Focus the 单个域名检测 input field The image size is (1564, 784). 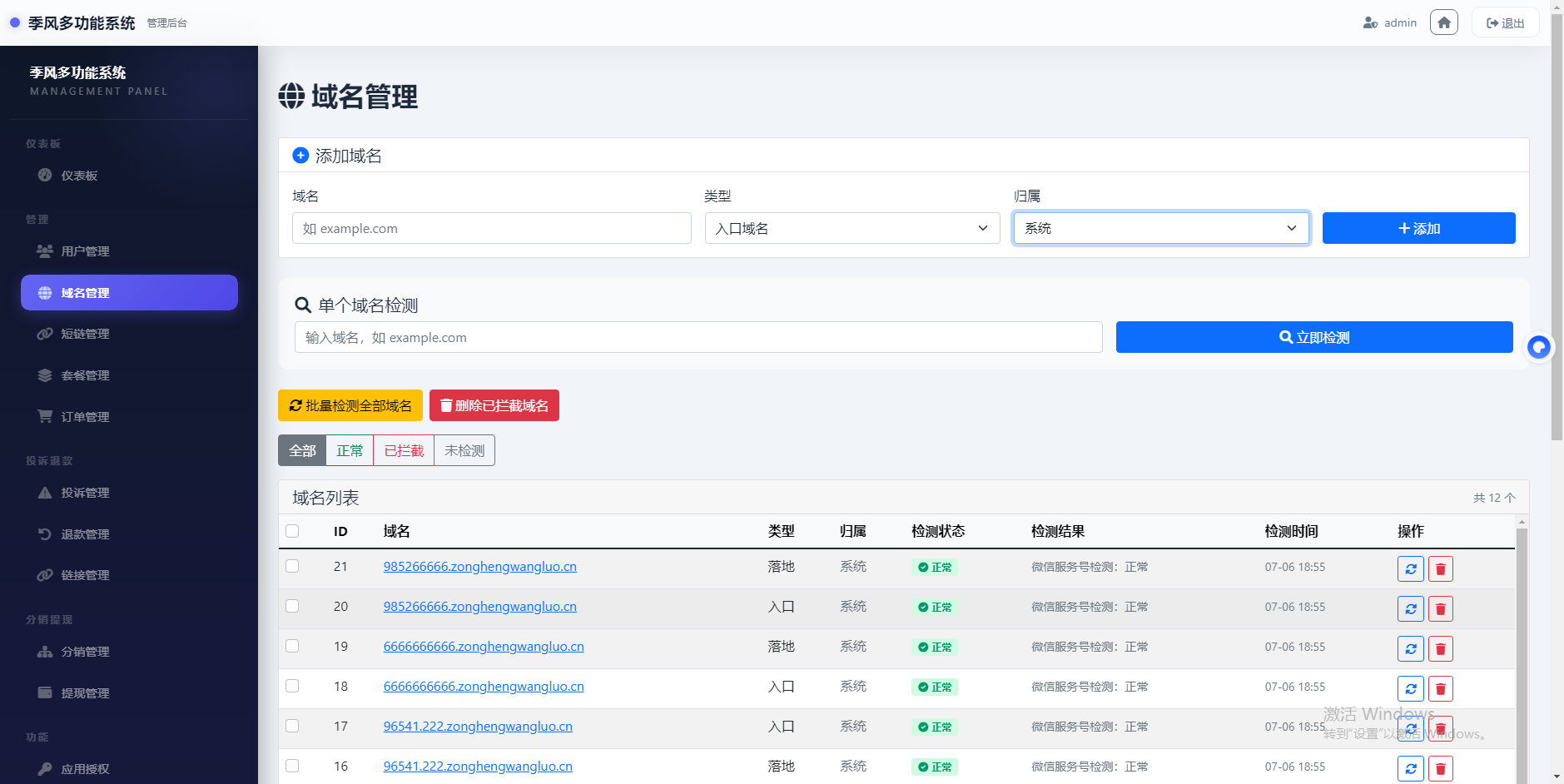click(698, 337)
